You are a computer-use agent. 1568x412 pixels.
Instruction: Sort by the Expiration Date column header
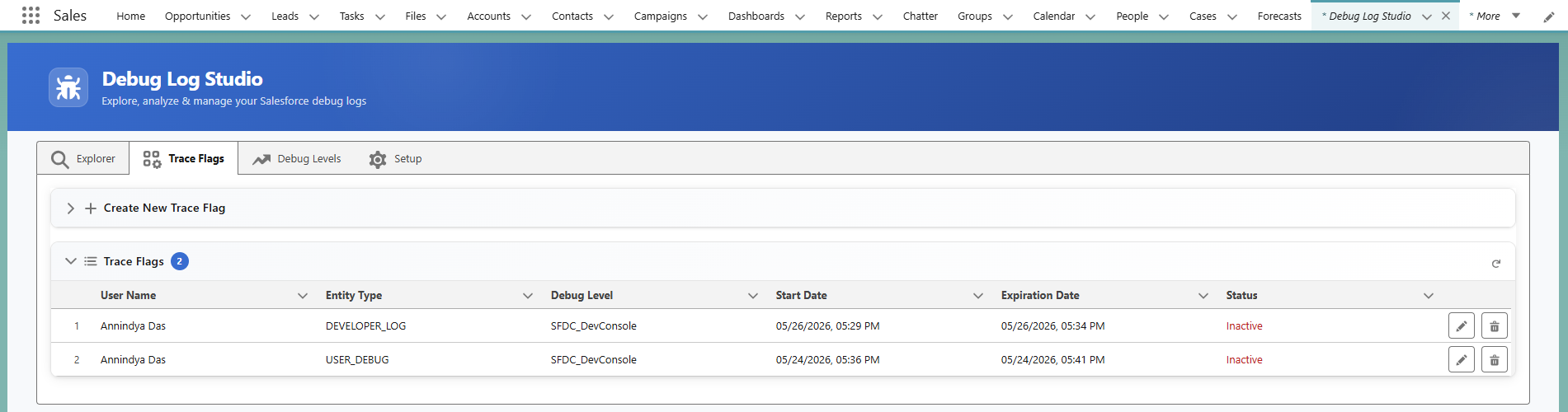pos(1040,295)
